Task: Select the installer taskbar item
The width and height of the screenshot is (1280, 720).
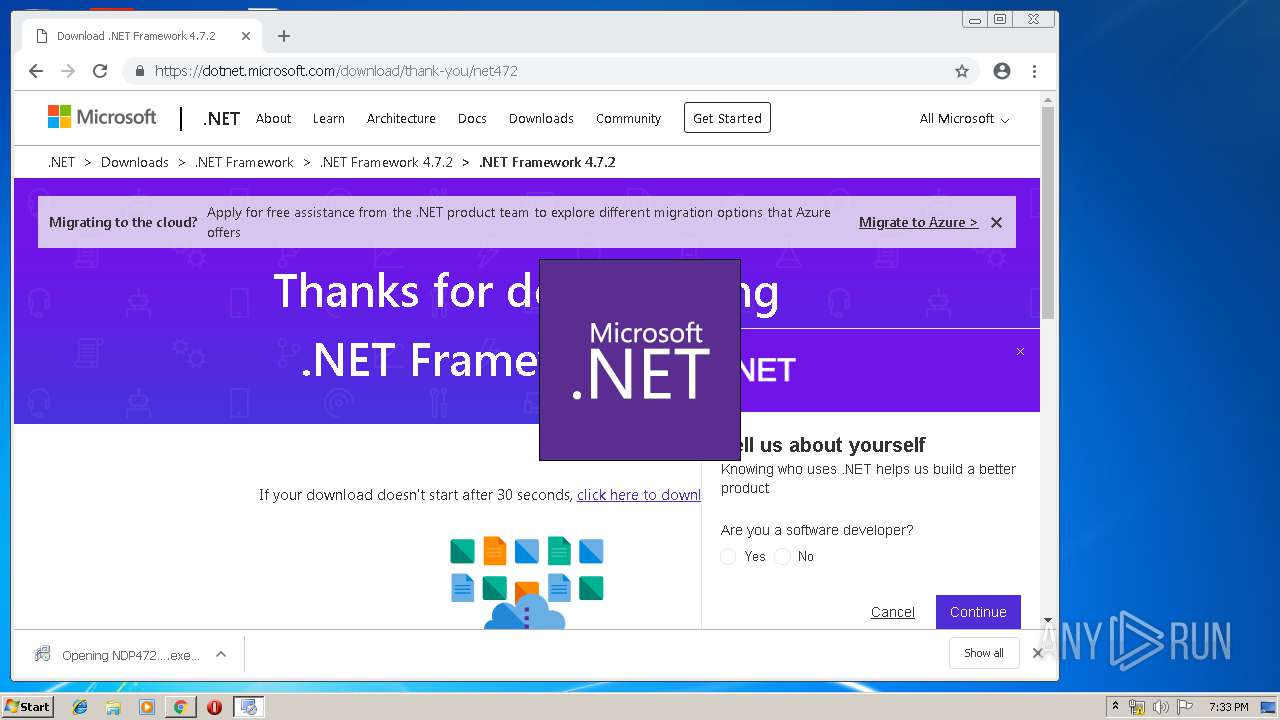Action: coord(248,707)
